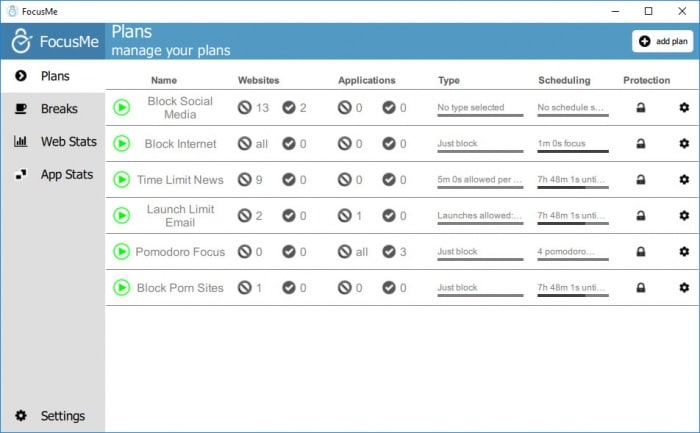Open Launch Limit Email '7h 48m 1s' schedule
Image resolution: width=700 pixels, height=433 pixels.
pyautogui.click(x=573, y=216)
